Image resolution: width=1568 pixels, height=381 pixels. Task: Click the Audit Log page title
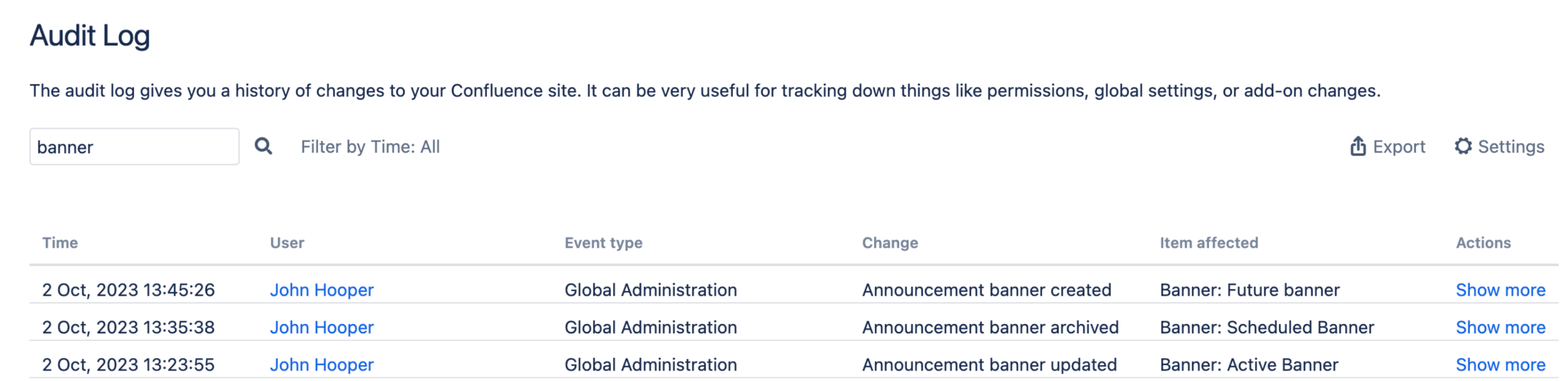pos(90,36)
